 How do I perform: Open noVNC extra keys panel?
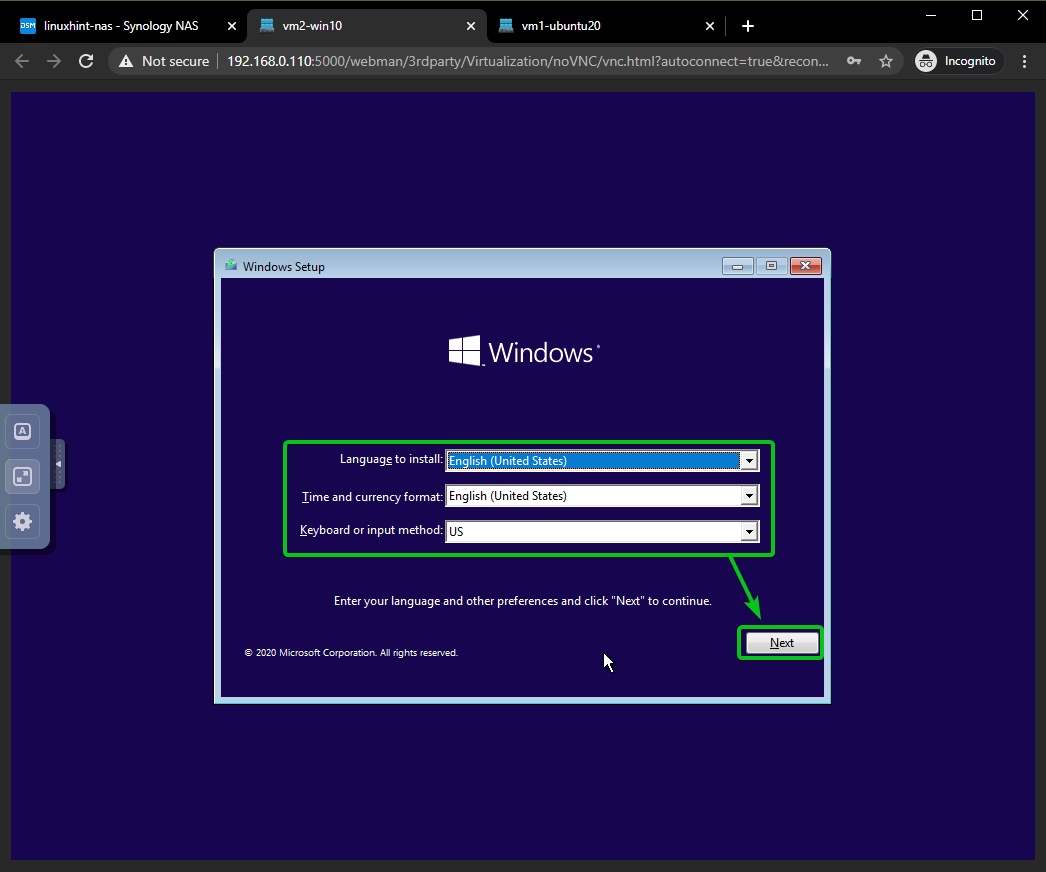23,432
